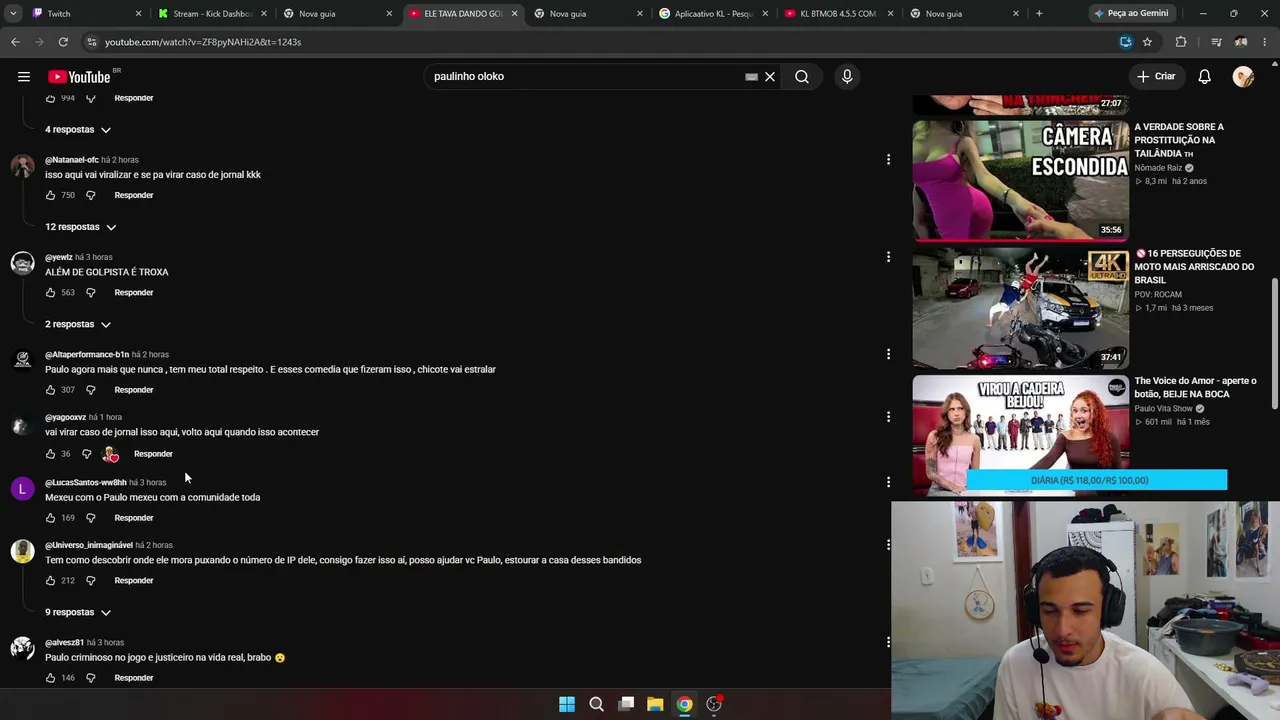Like the @Altaperformance-b1n comment with 307 likes

[50, 390]
